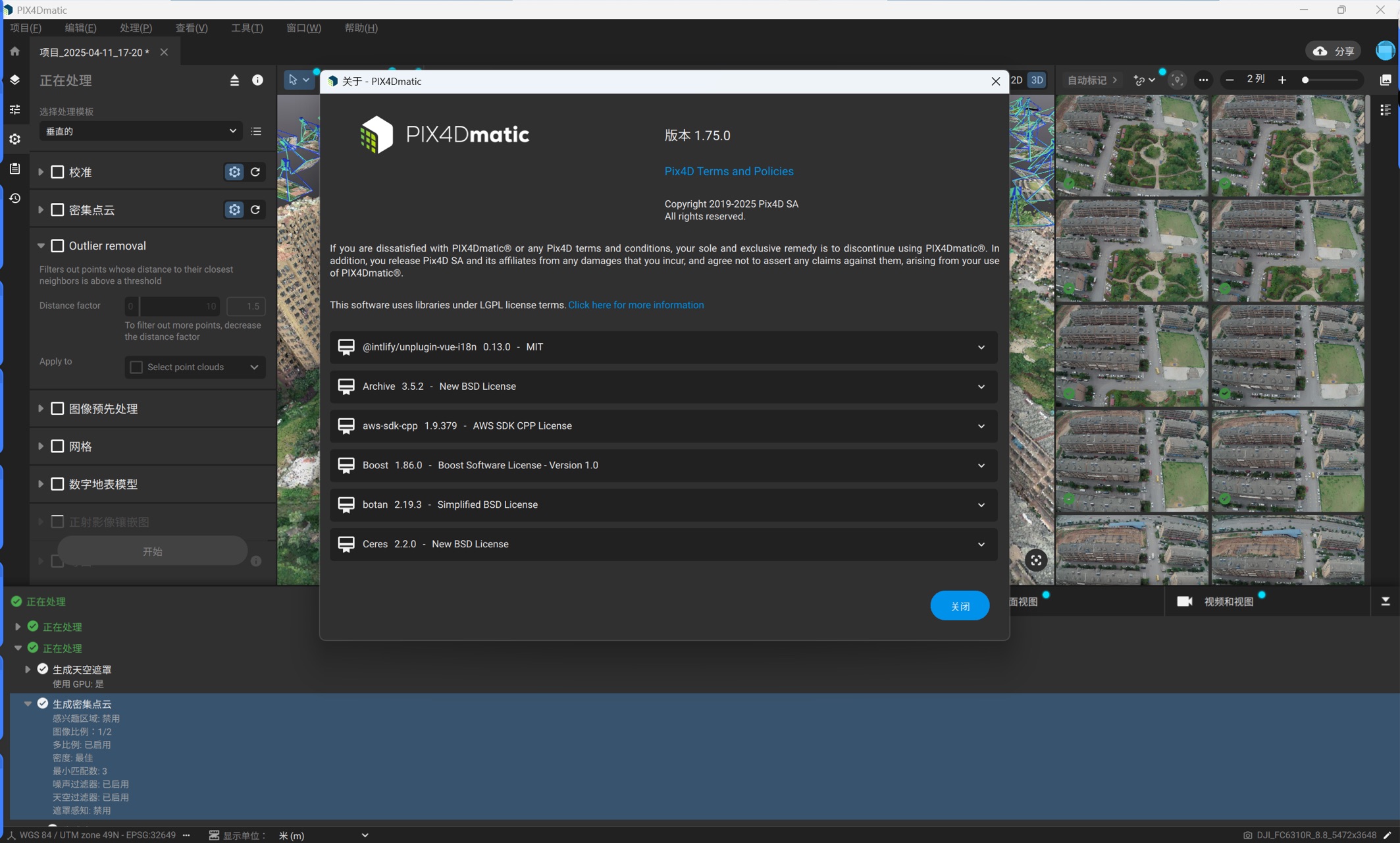Click here for more information LGPL link
The height and width of the screenshot is (843, 1400).
[636, 305]
